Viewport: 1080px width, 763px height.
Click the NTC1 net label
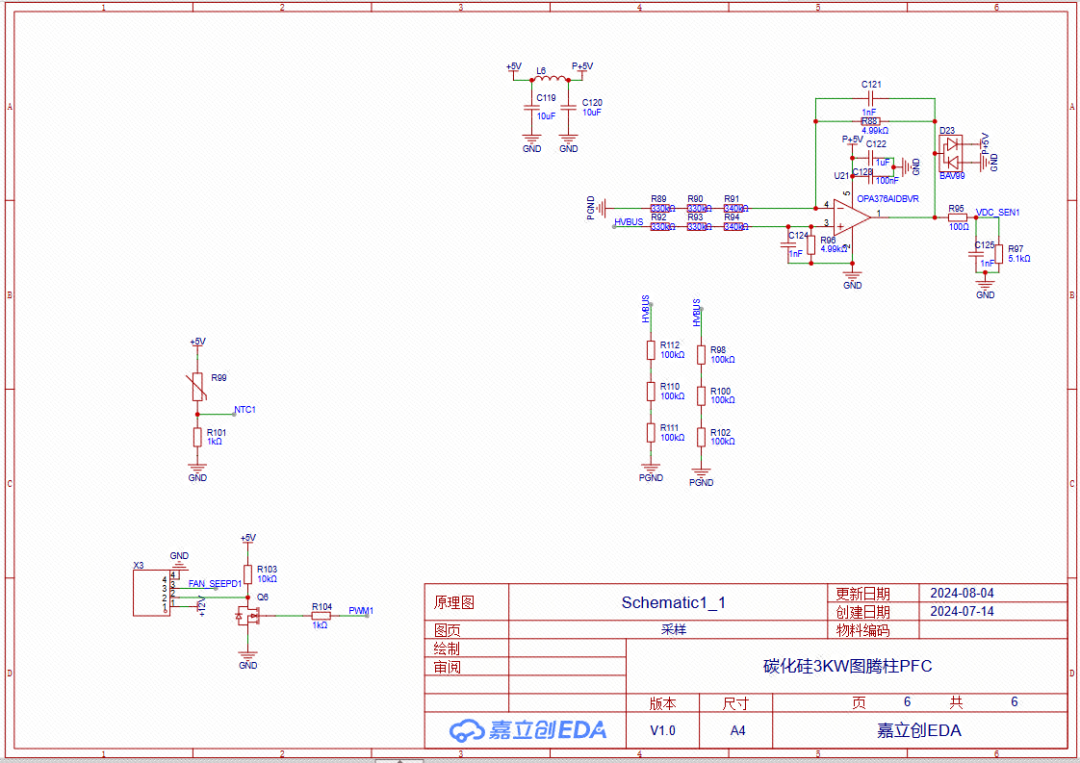tap(245, 409)
